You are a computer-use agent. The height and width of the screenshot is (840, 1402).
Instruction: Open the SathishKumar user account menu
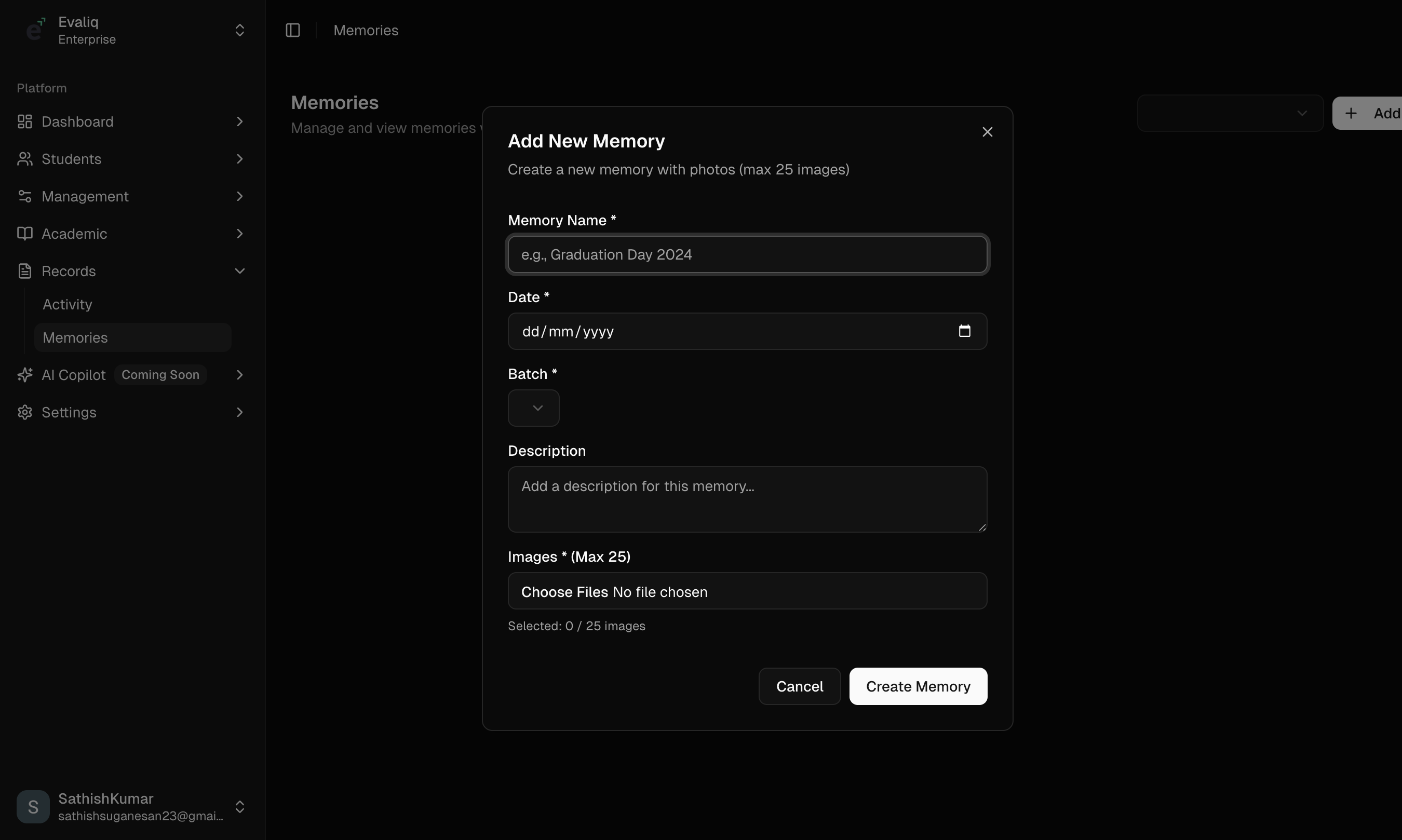click(x=239, y=807)
